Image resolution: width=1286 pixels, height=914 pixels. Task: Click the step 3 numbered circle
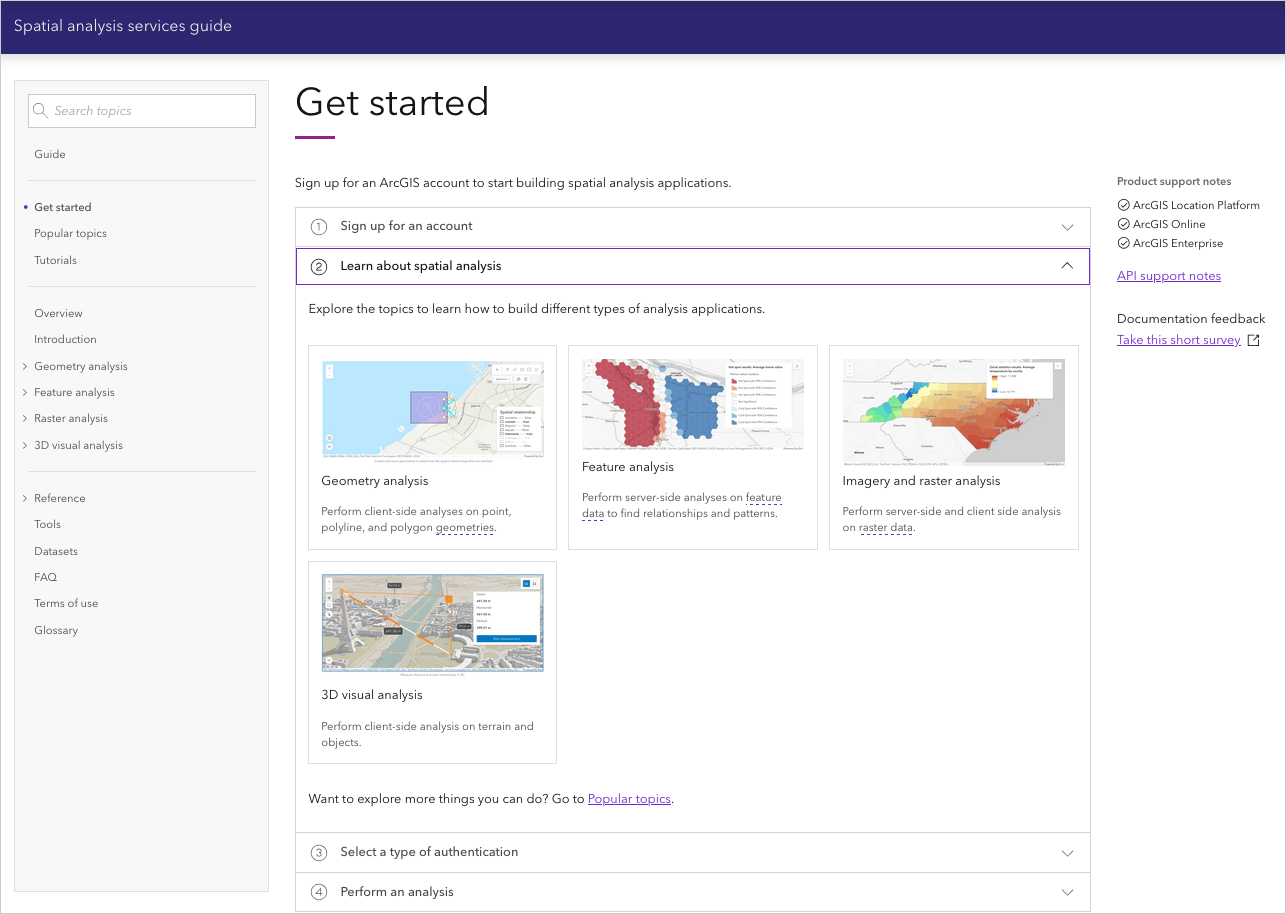(318, 852)
